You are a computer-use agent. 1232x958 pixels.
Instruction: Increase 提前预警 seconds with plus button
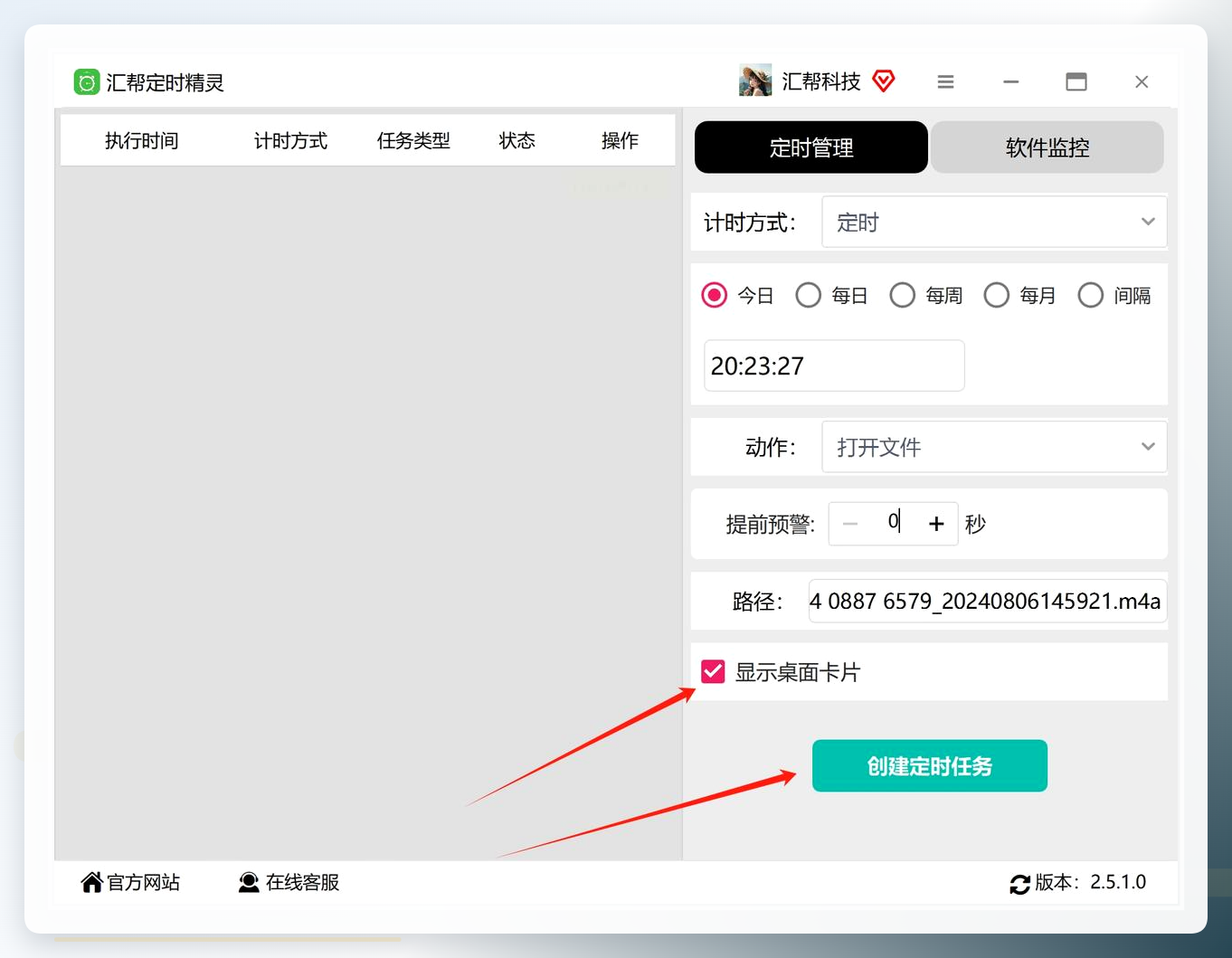[936, 524]
